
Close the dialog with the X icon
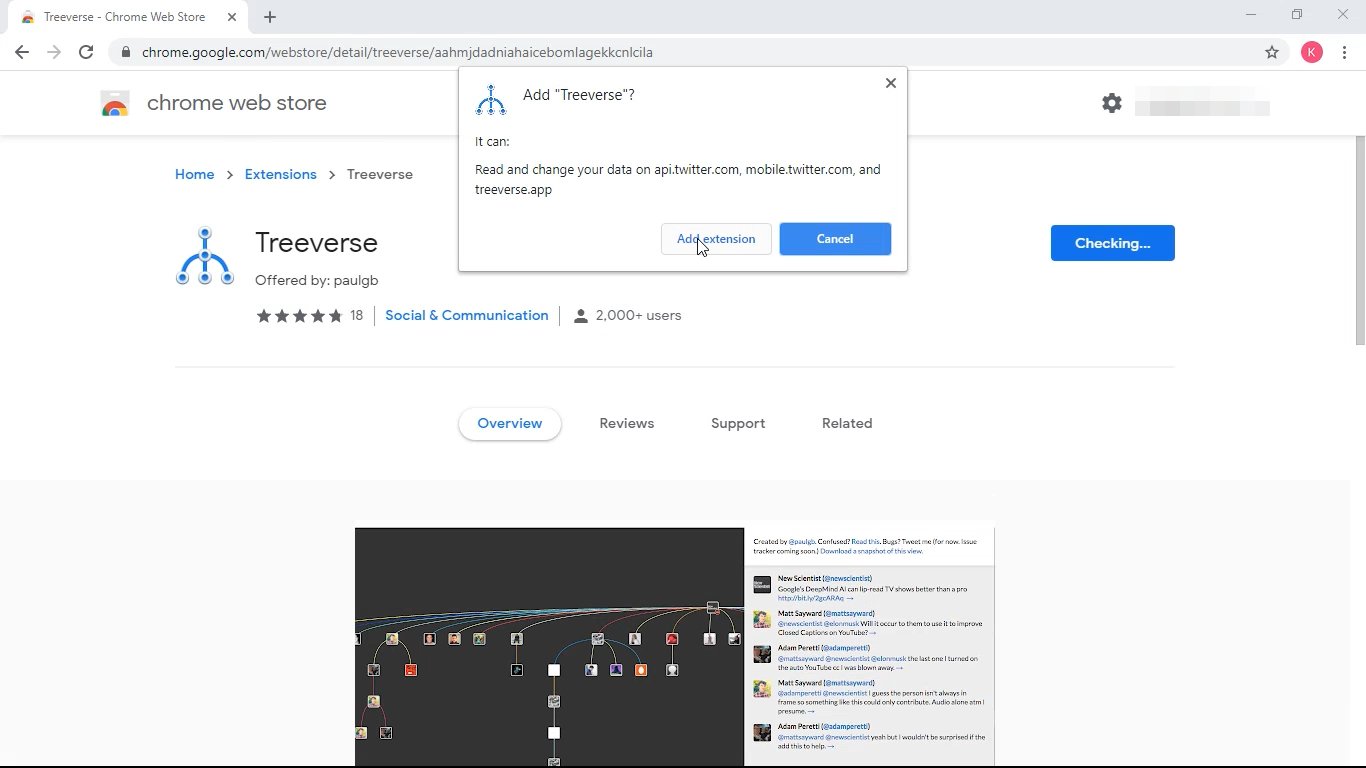tap(890, 83)
